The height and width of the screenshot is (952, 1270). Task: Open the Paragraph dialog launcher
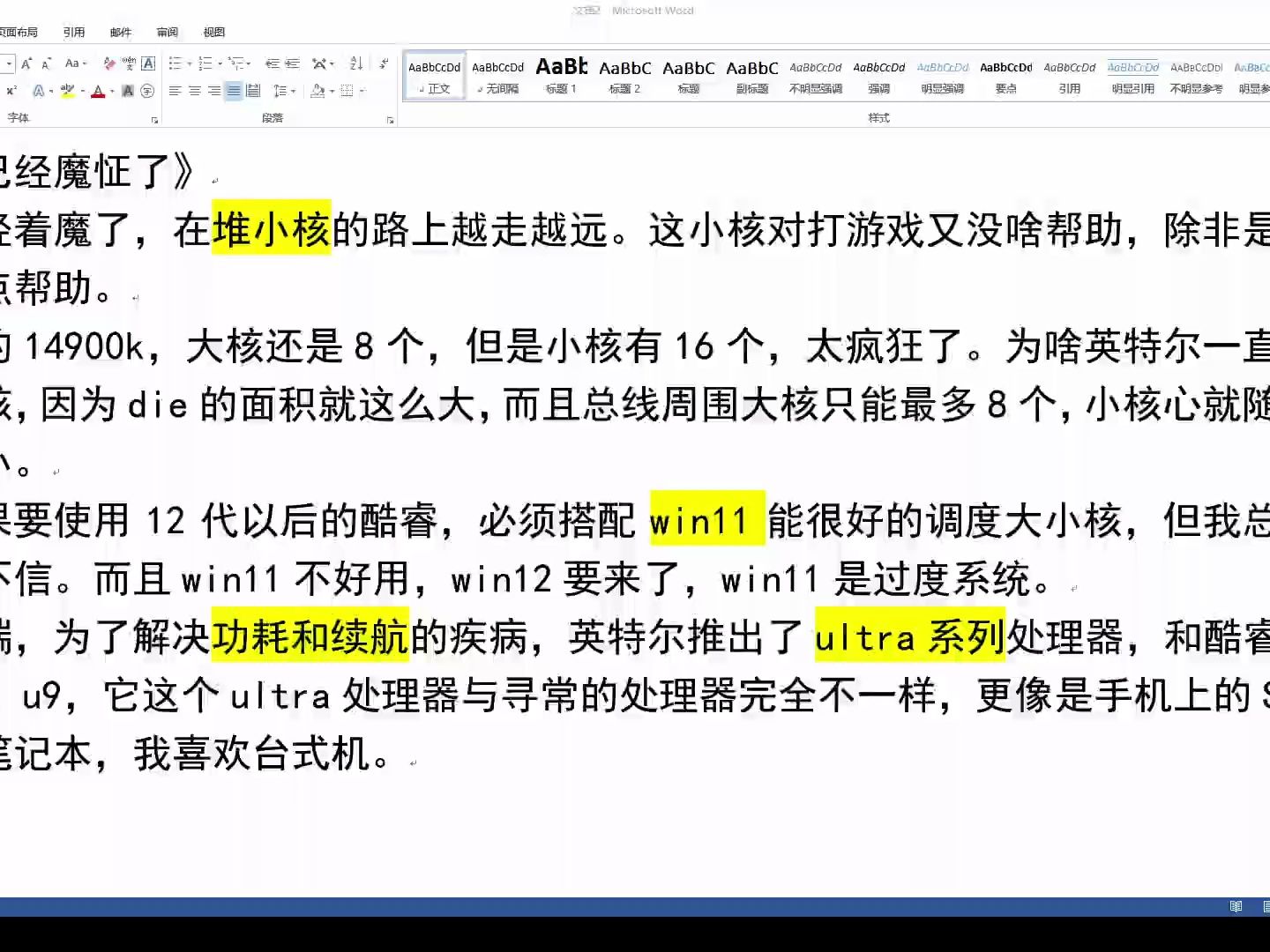coord(390,120)
